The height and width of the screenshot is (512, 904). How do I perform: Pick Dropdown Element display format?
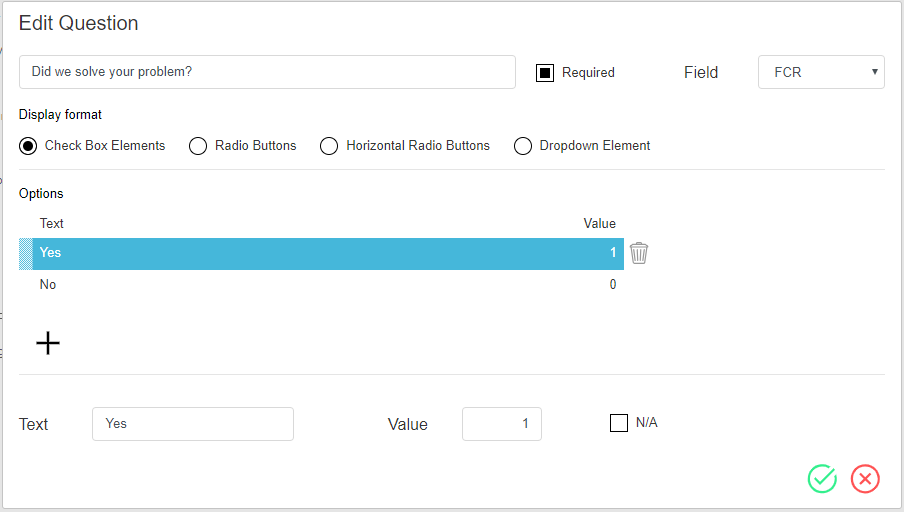coord(523,146)
